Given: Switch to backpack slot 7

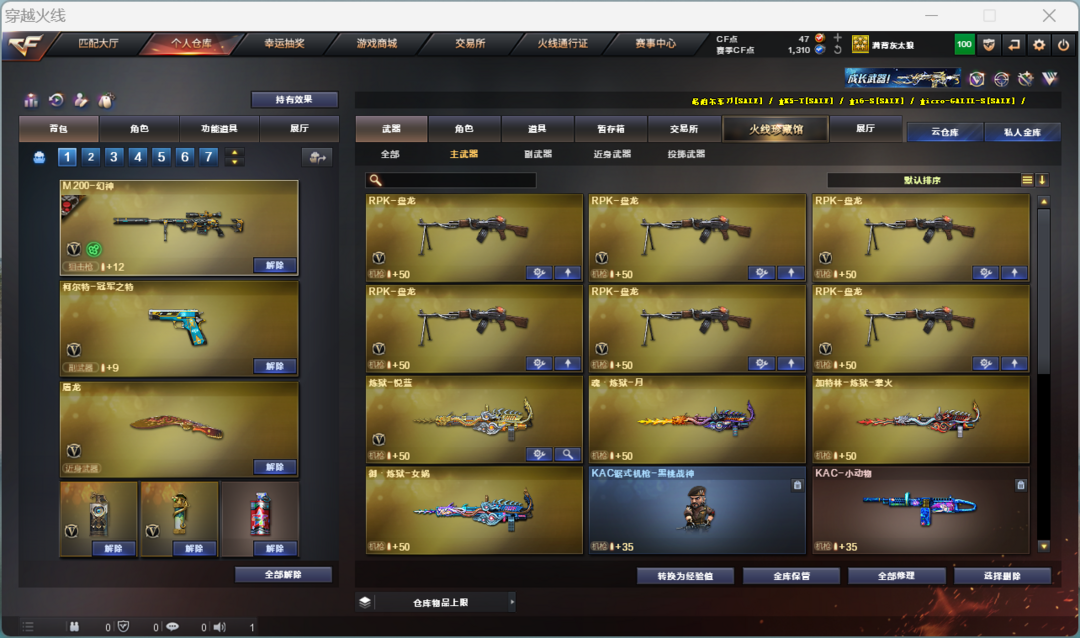Looking at the screenshot, I should 208,157.
